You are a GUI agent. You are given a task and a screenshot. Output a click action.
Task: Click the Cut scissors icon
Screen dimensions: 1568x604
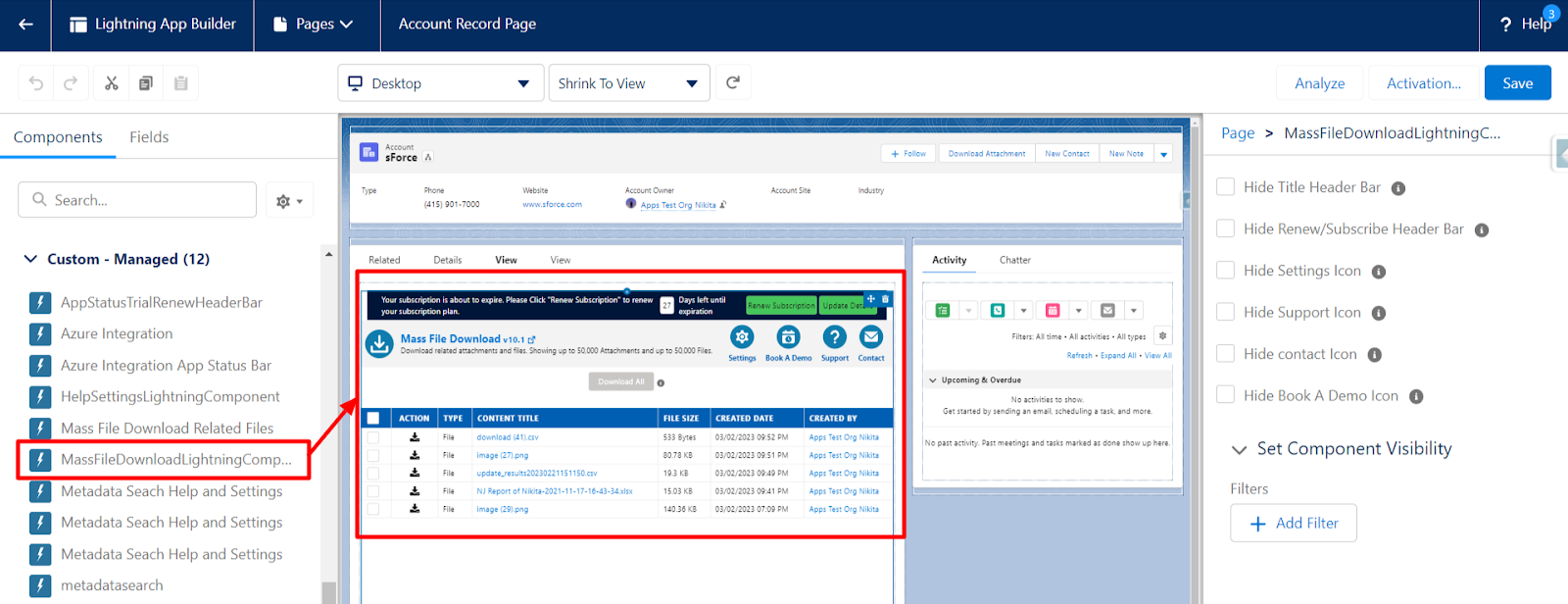point(112,83)
